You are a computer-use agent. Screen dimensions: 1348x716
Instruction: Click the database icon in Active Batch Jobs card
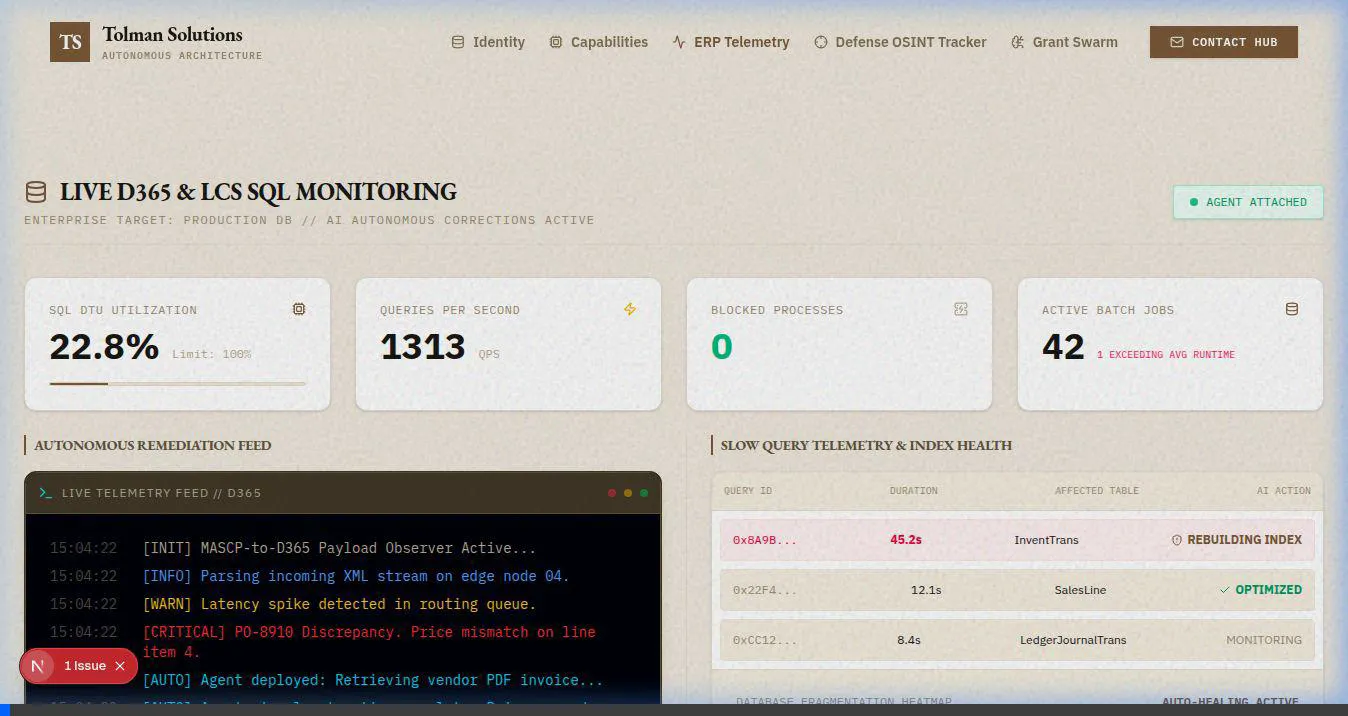[x=1291, y=309]
